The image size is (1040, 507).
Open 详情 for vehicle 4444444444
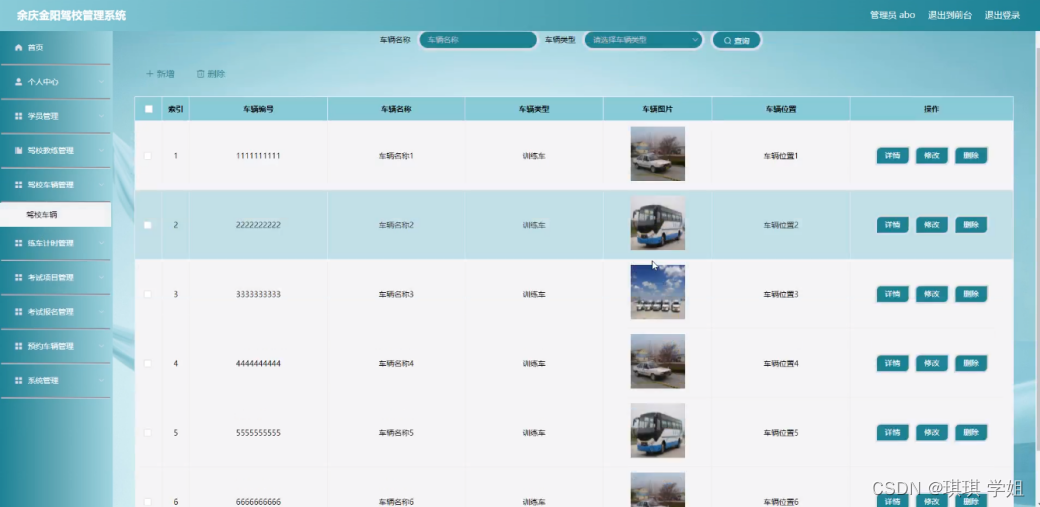click(892, 364)
